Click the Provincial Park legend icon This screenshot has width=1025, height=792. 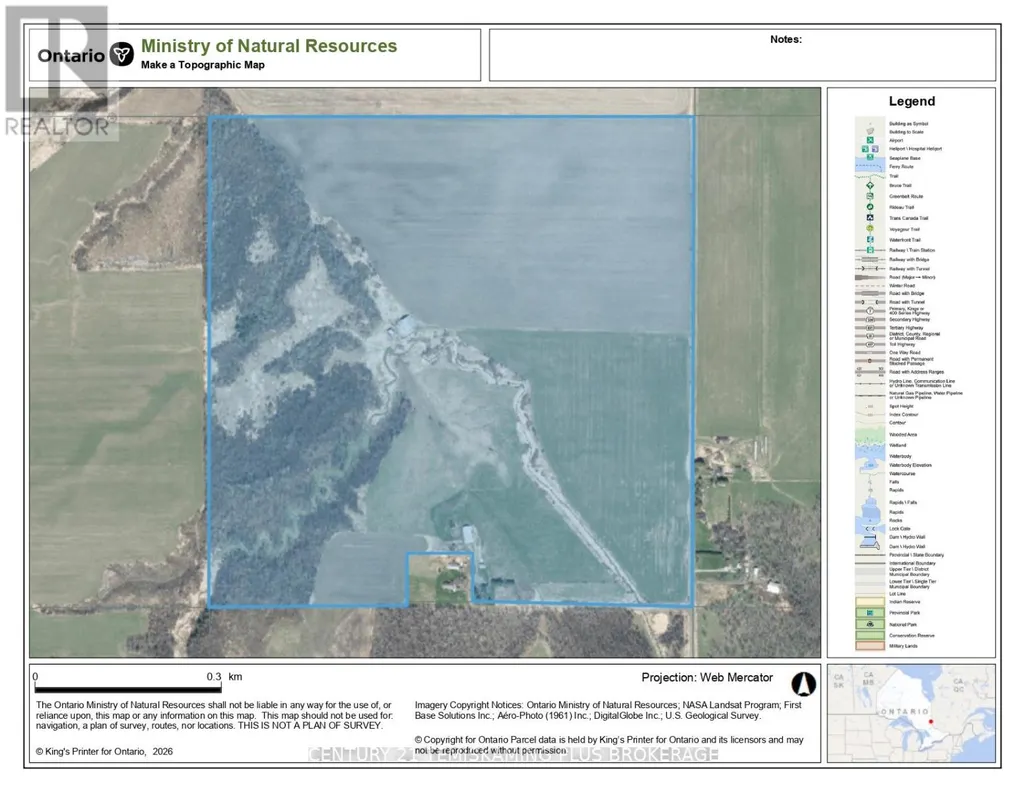(870, 613)
